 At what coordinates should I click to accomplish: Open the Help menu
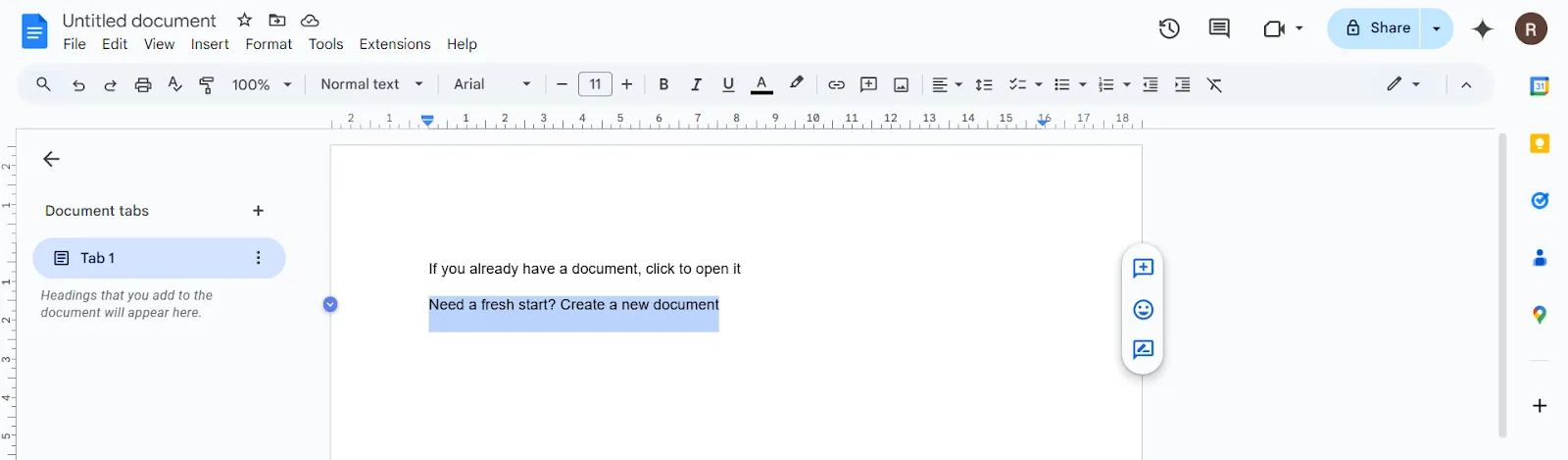462,44
